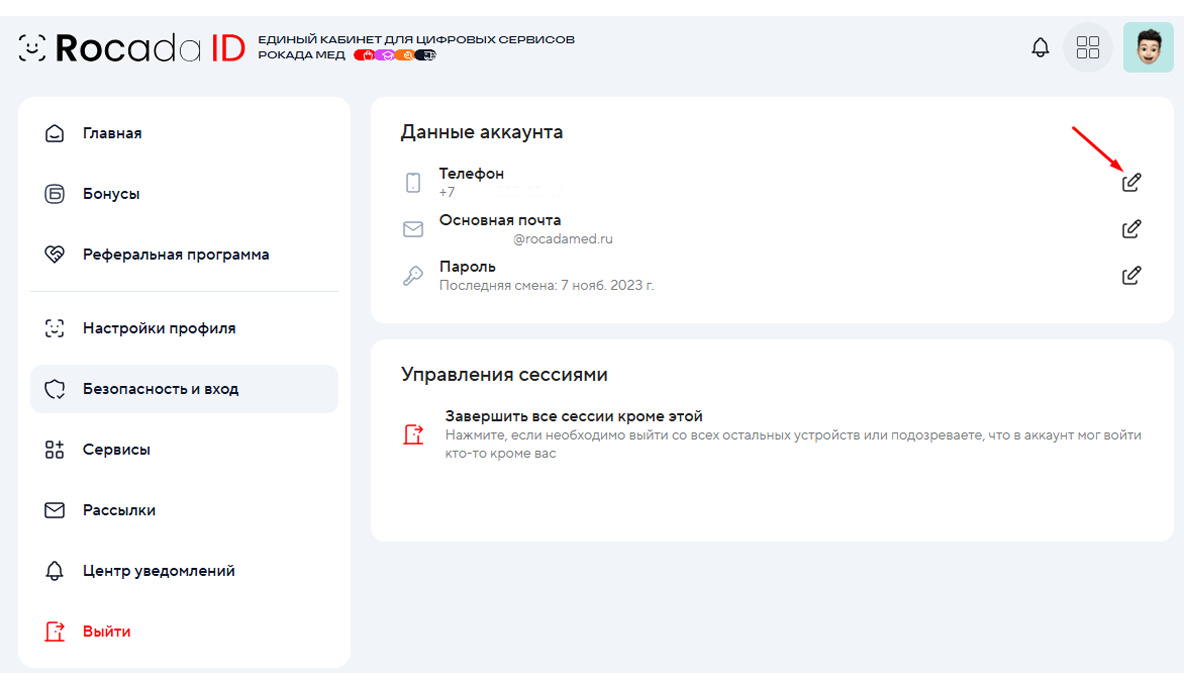Click the red end-sessions exit icon
The image size is (1184, 691).
point(413,434)
